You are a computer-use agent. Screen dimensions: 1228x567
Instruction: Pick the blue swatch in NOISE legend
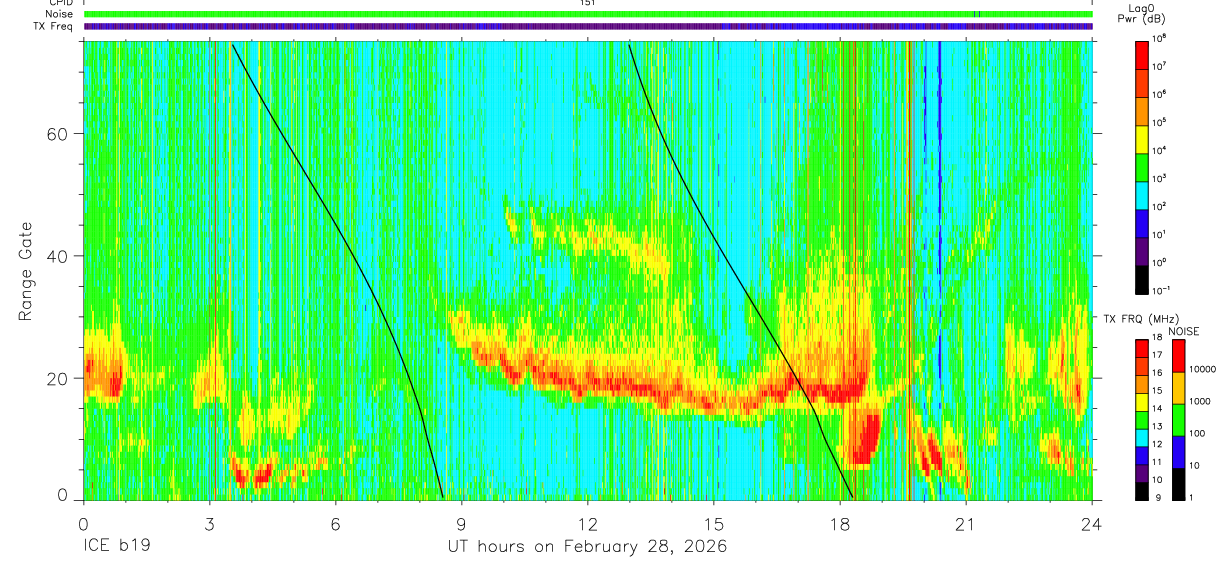click(x=1178, y=451)
